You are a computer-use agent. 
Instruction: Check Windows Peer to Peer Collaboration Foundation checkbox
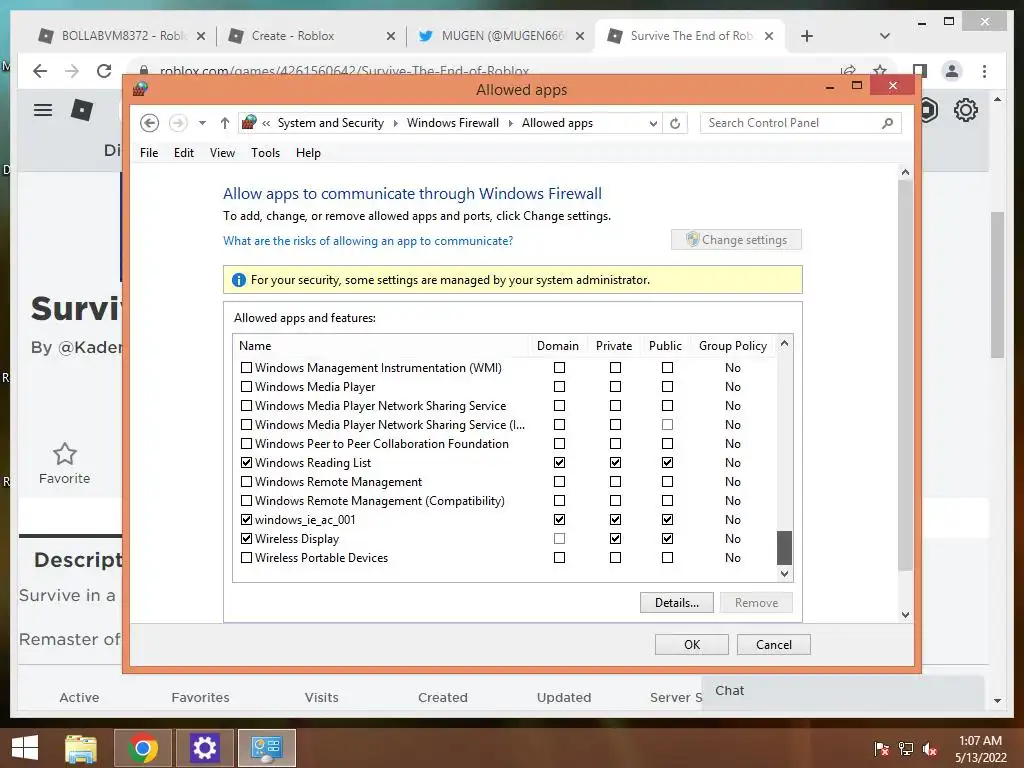click(246, 443)
